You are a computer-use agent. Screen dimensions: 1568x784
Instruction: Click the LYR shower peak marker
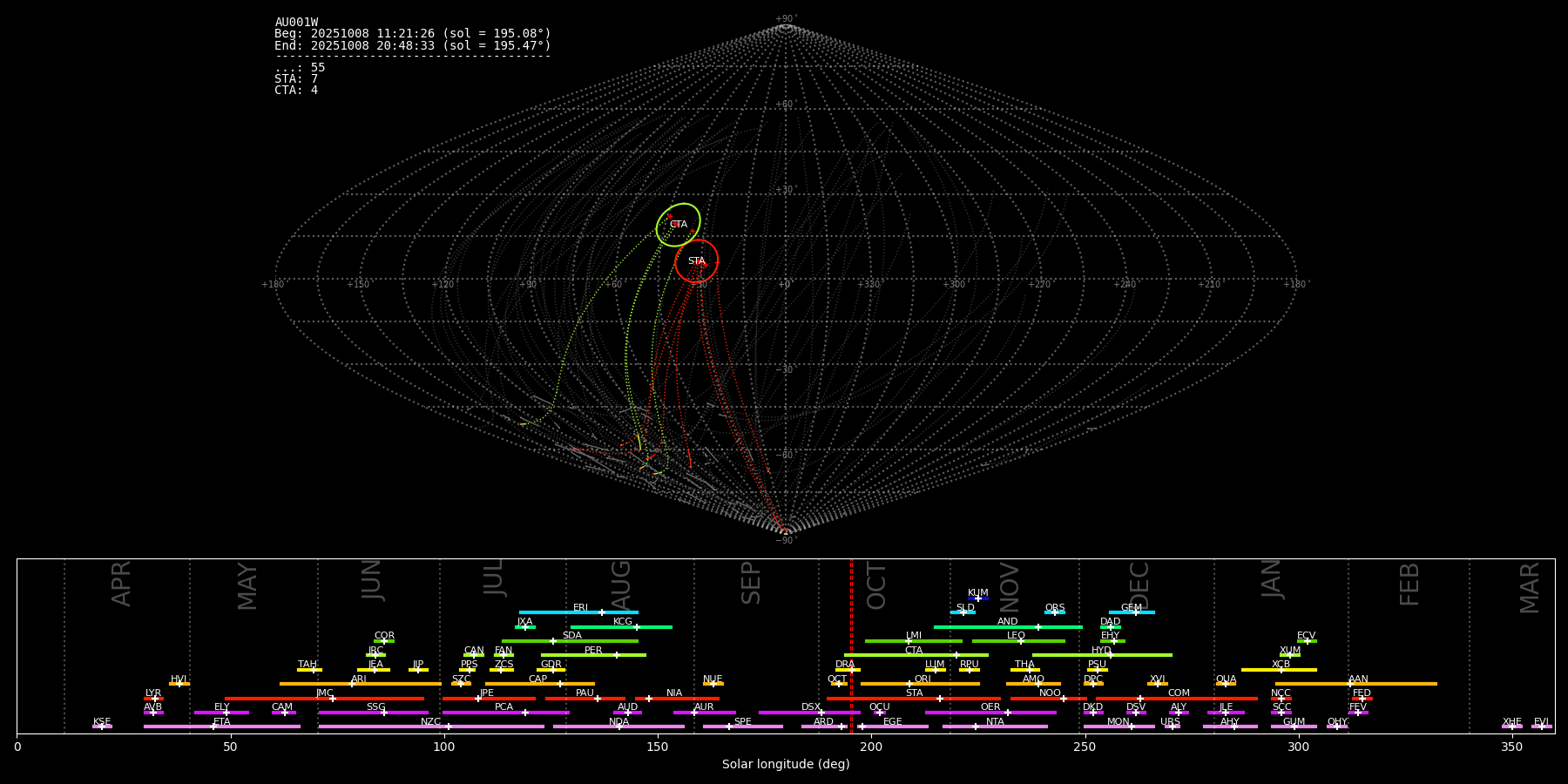(x=155, y=699)
